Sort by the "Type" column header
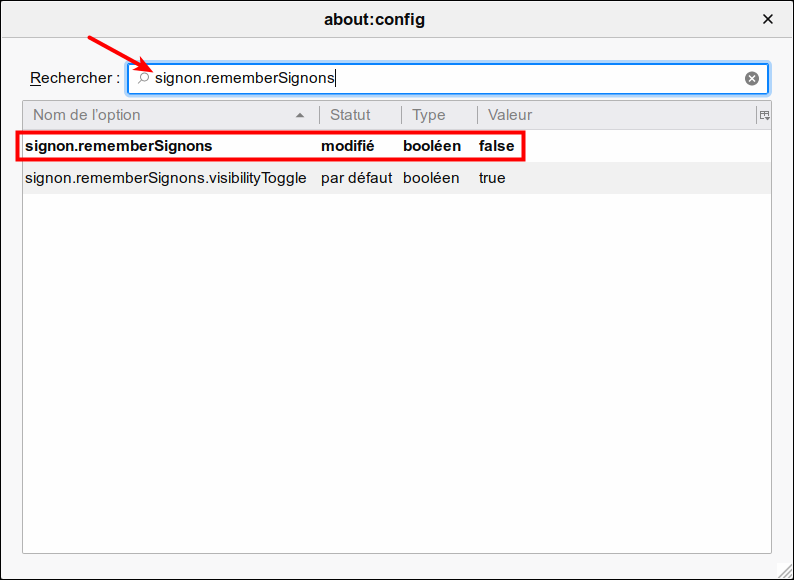Viewport: 794px width, 580px height. tap(429, 115)
